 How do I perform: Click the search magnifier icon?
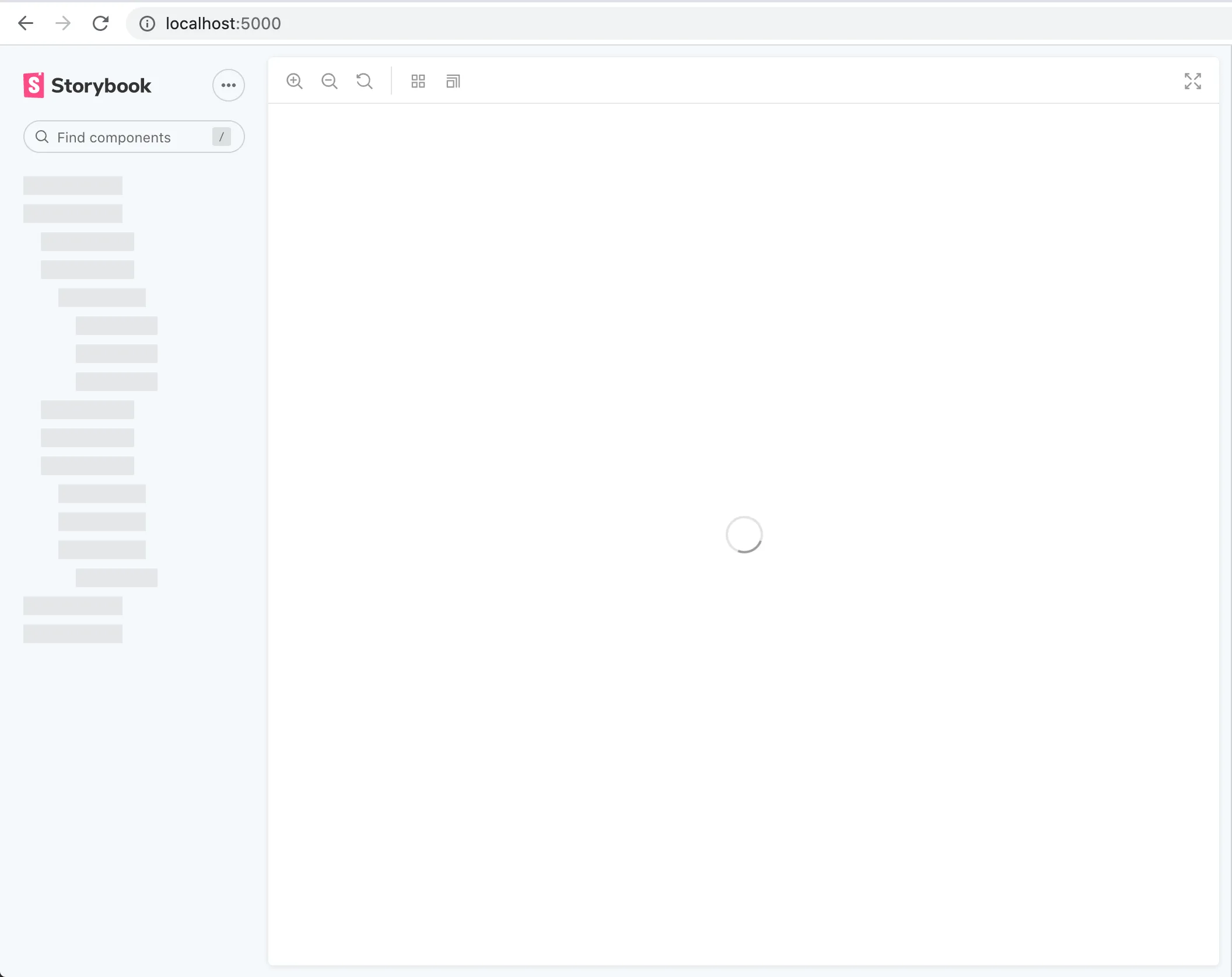[42, 137]
